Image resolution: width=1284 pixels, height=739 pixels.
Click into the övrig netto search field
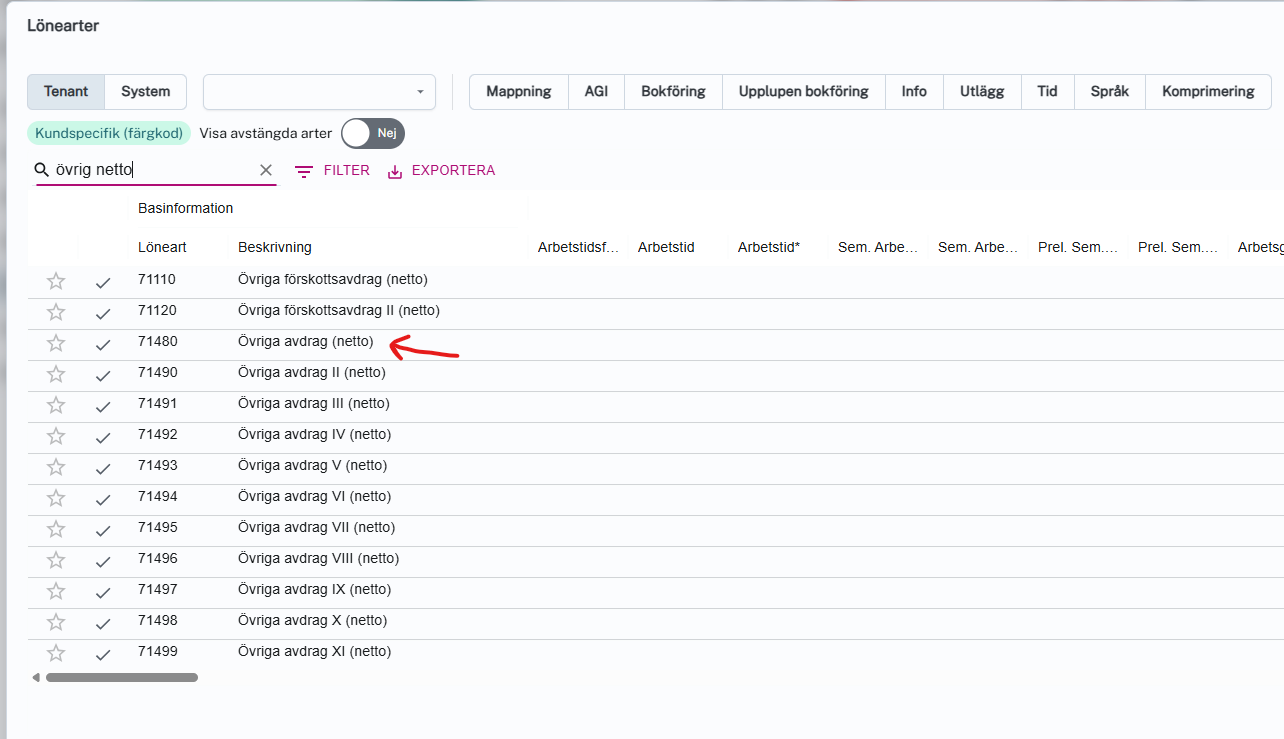coord(150,170)
